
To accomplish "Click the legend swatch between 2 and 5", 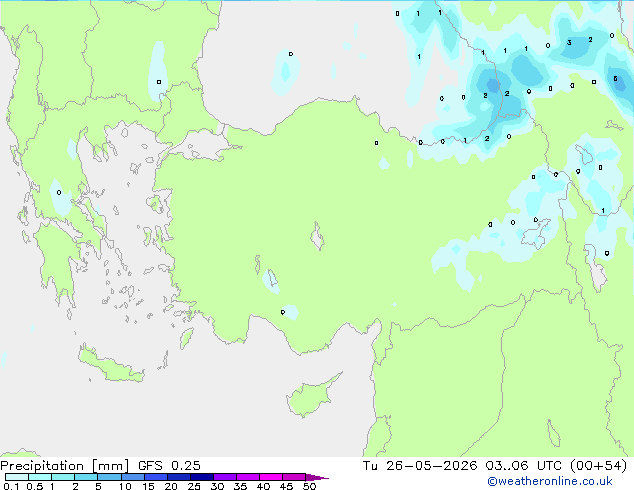I will [x=86, y=477].
